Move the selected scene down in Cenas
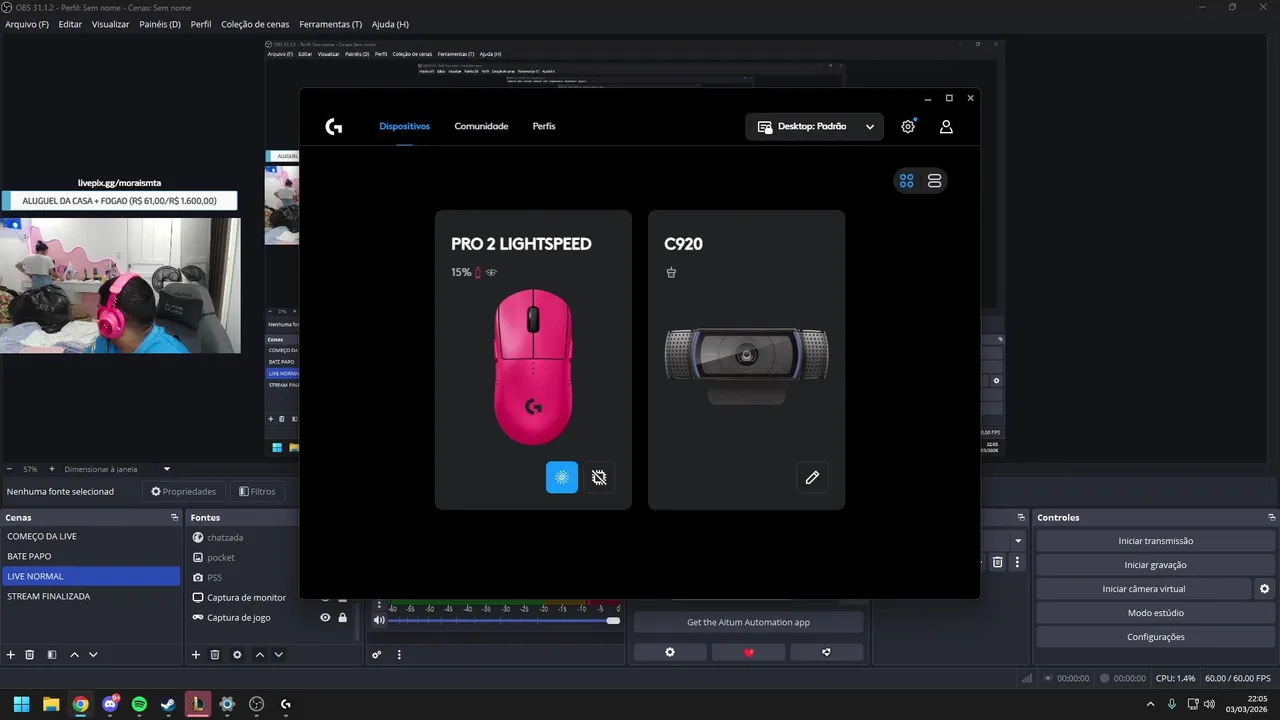The width and height of the screenshot is (1280, 720). click(x=93, y=655)
